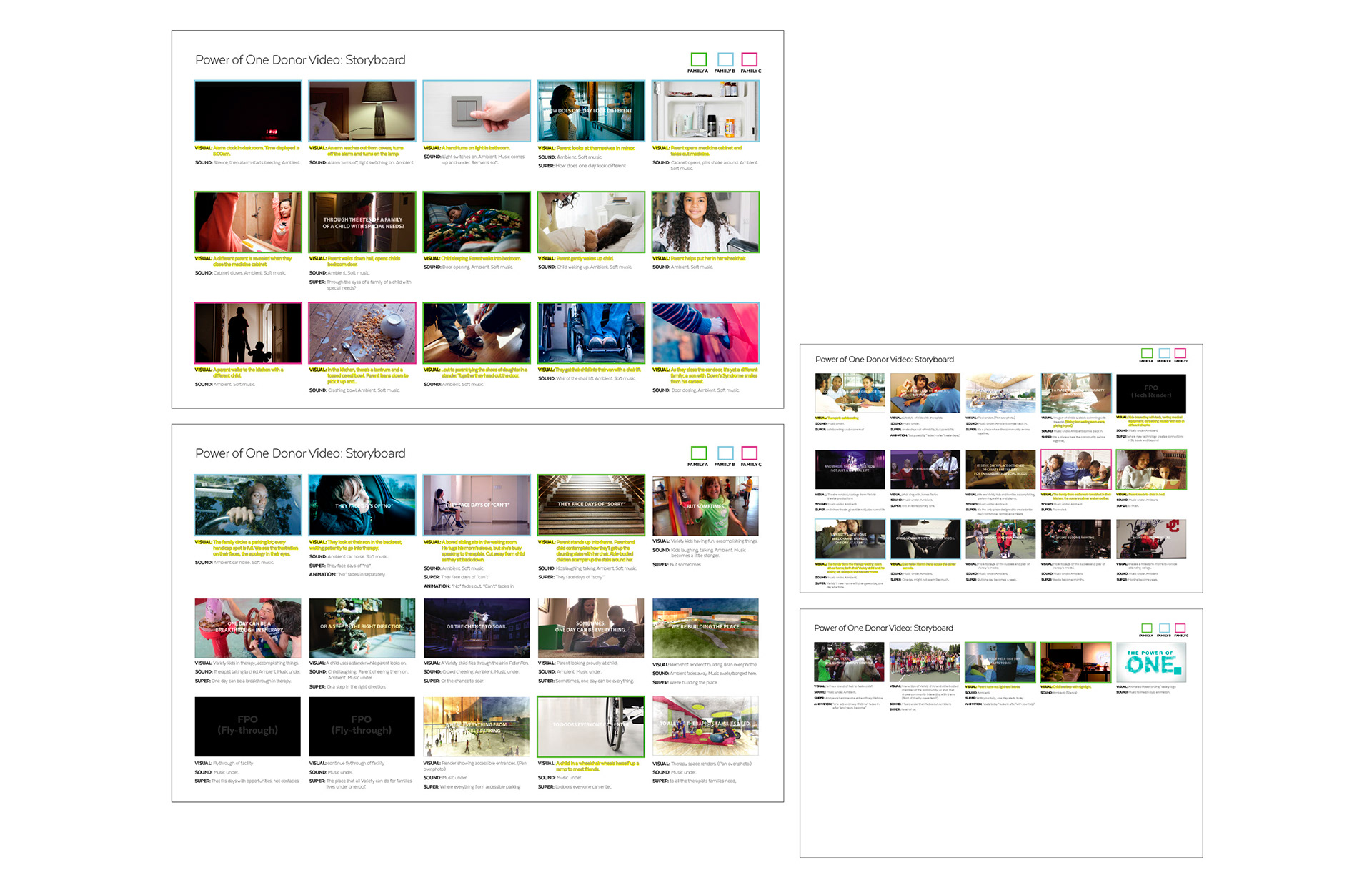Viewport: 1372px width, 888px height.
Task: Select the 'They face days of can't' frame
Action: (477, 505)
